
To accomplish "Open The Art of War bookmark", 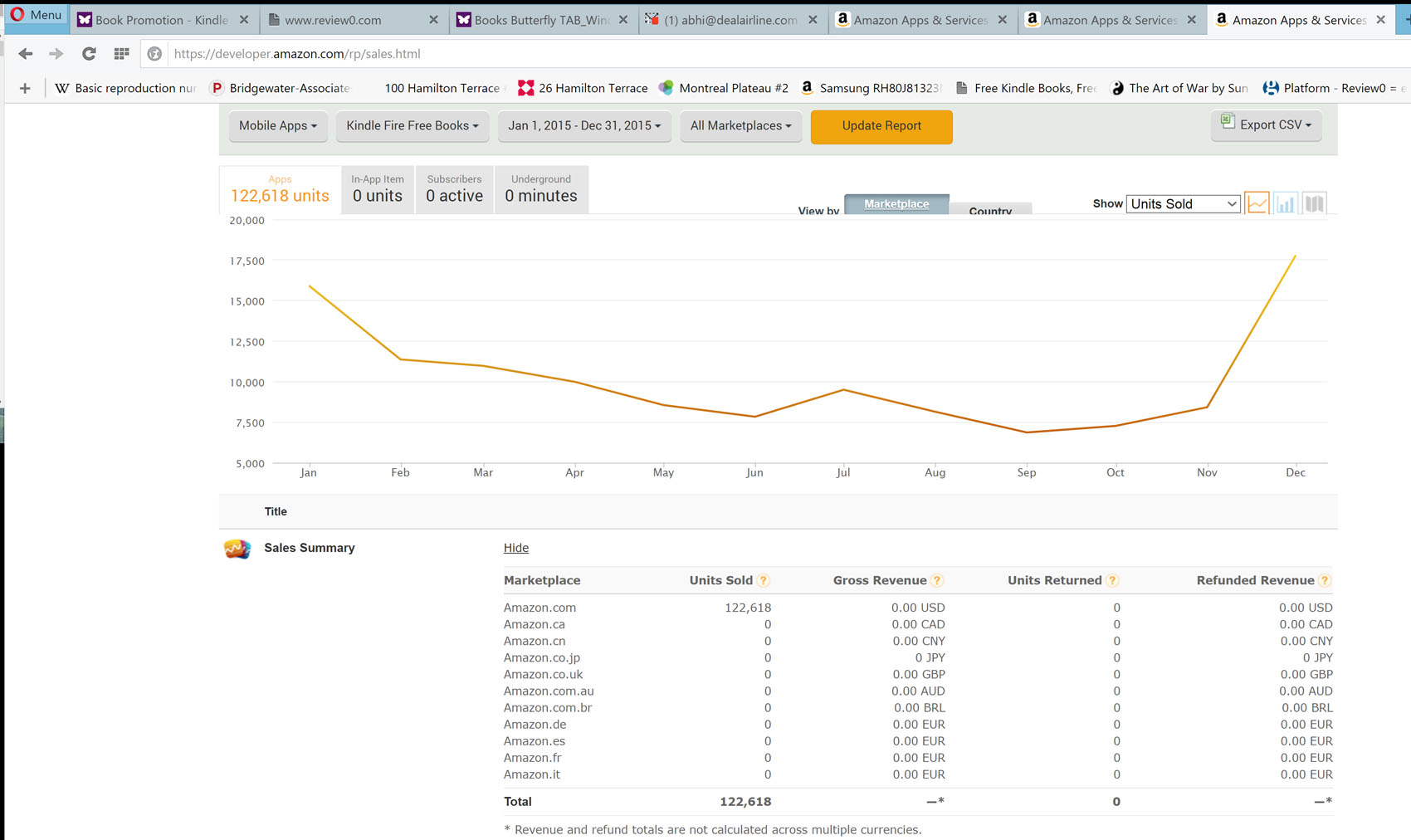I will 1179,88.
